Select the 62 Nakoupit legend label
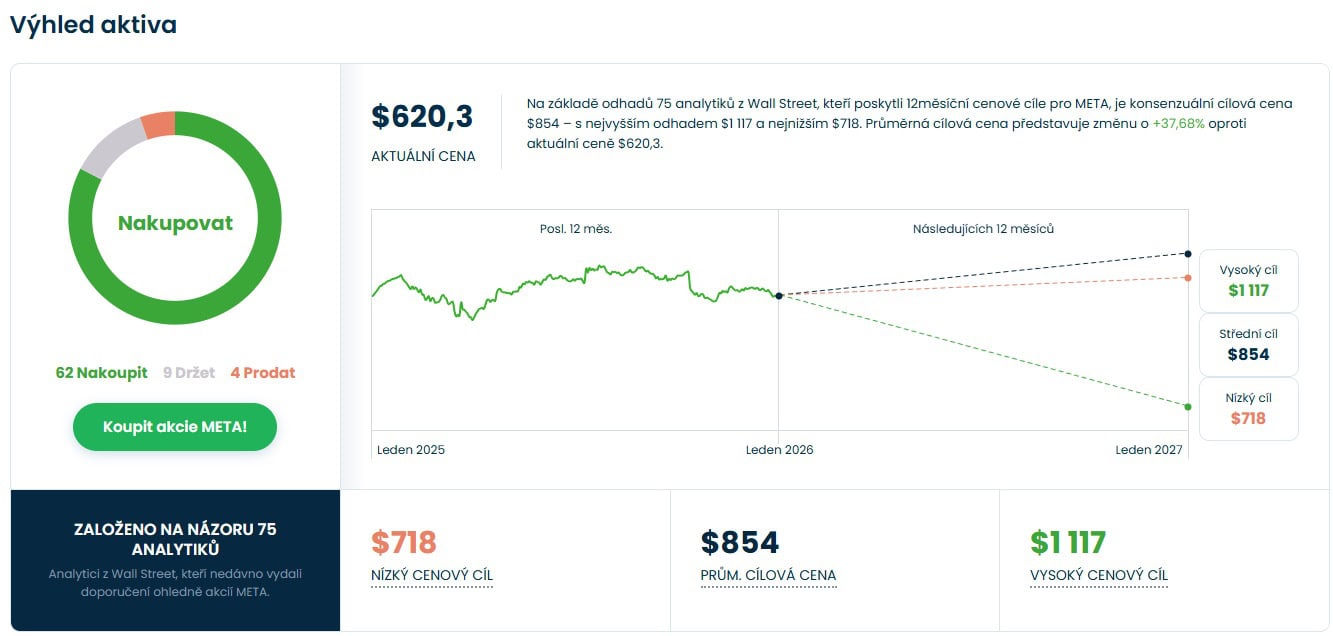This screenshot has width=1333, height=636. tap(101, 373)
